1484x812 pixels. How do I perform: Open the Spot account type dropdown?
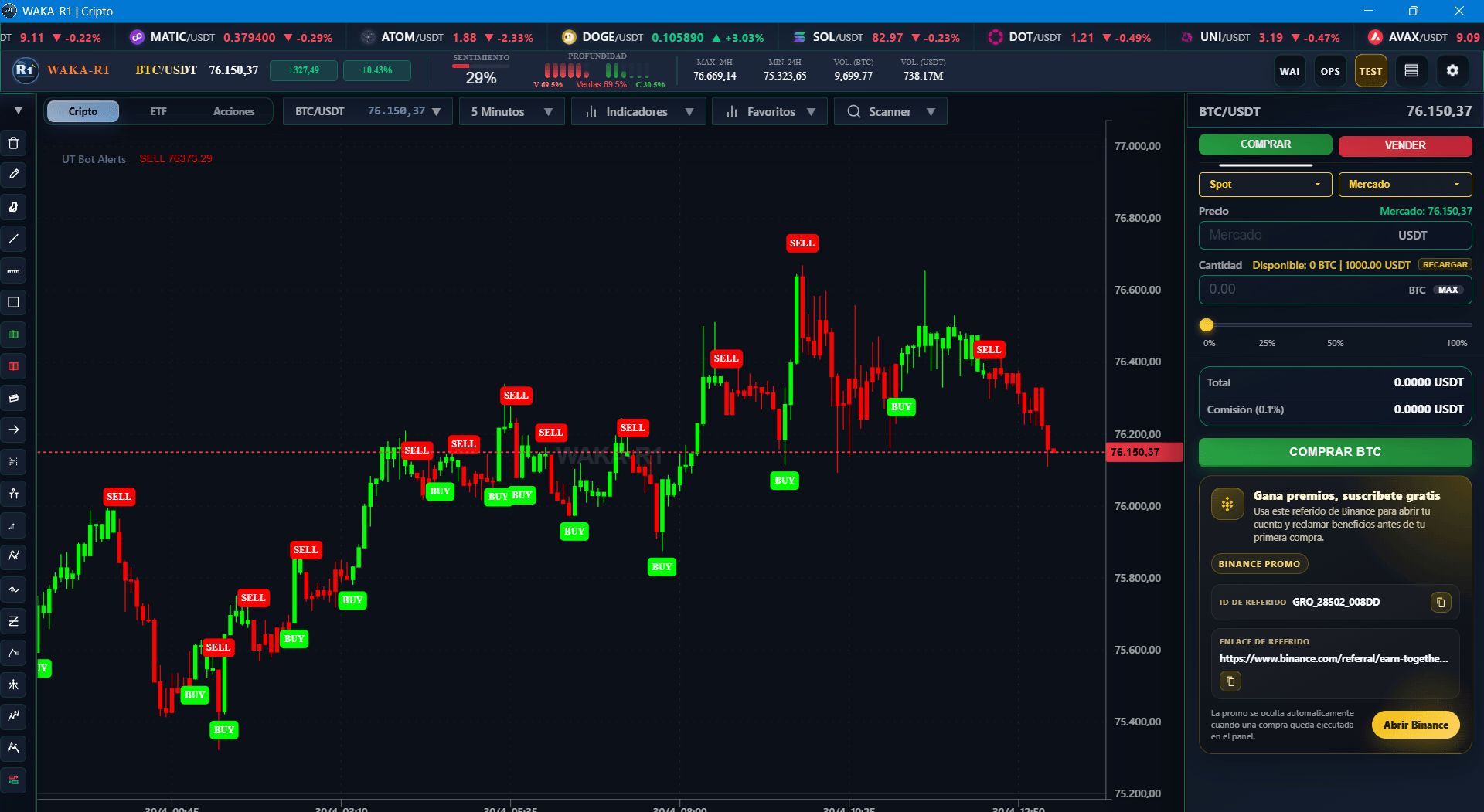pyautogui.click(x=1265, y=184)
